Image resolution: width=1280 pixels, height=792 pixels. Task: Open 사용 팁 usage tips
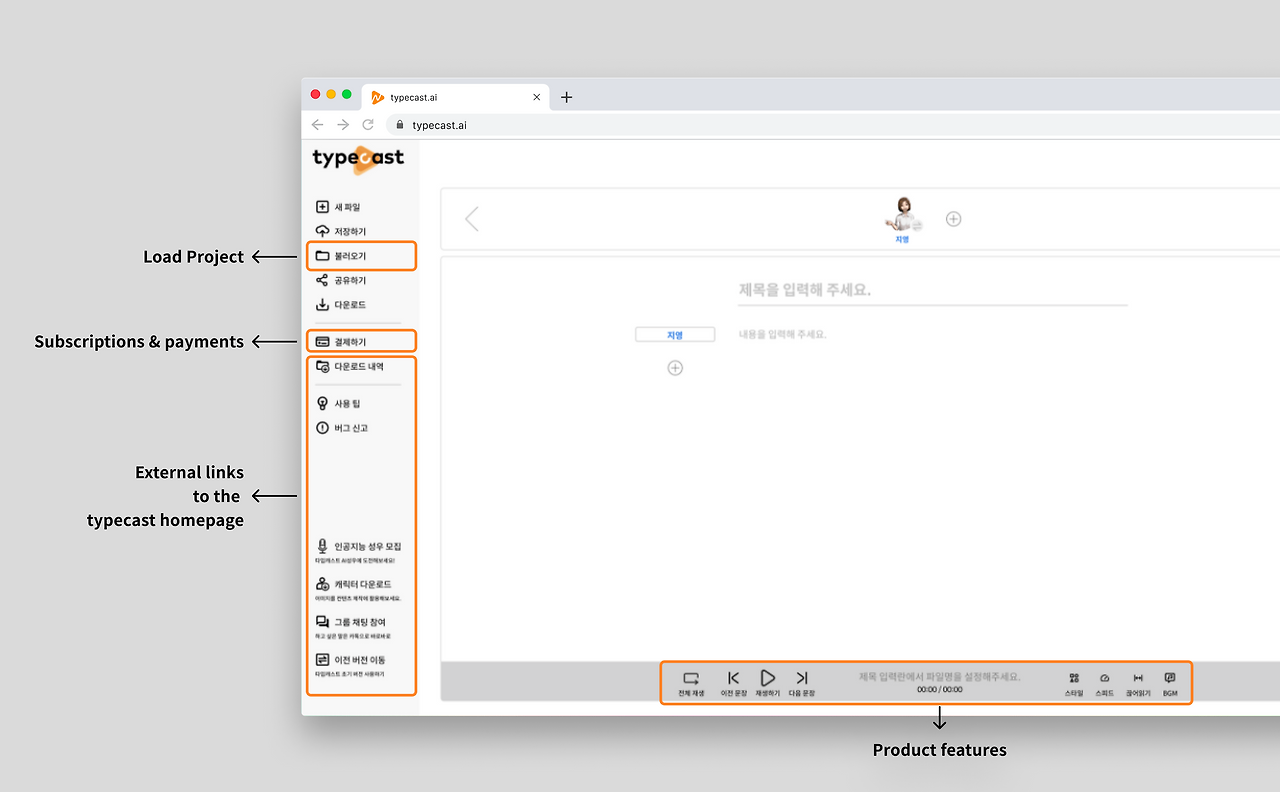[x=338, y=404]
